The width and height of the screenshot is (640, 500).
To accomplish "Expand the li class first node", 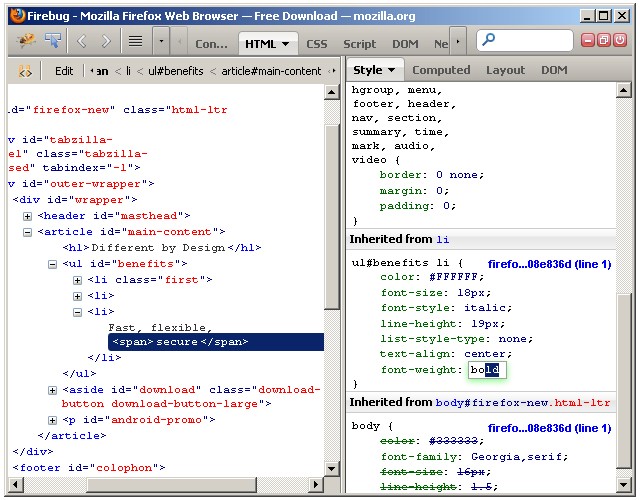I will [77, 280].
